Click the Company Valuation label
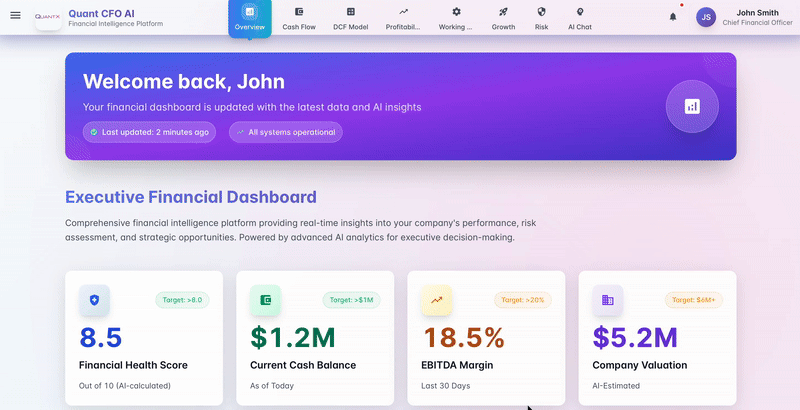This screenshot has height=410, width=800. click(640, 365)
